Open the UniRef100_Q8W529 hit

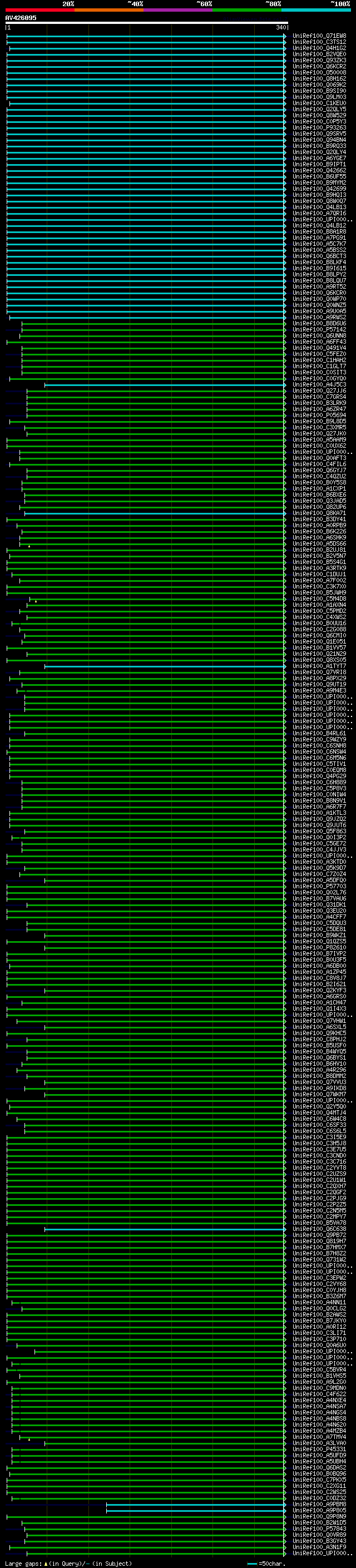pyautogui.click(x=319, y=115)
